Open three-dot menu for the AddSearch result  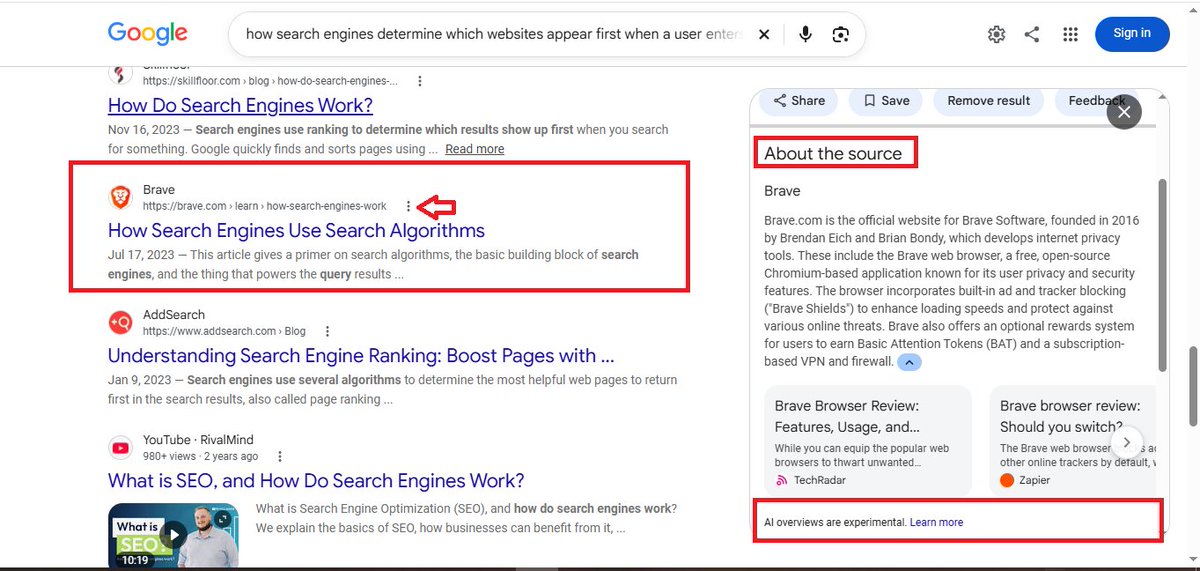tap(327, 331)
